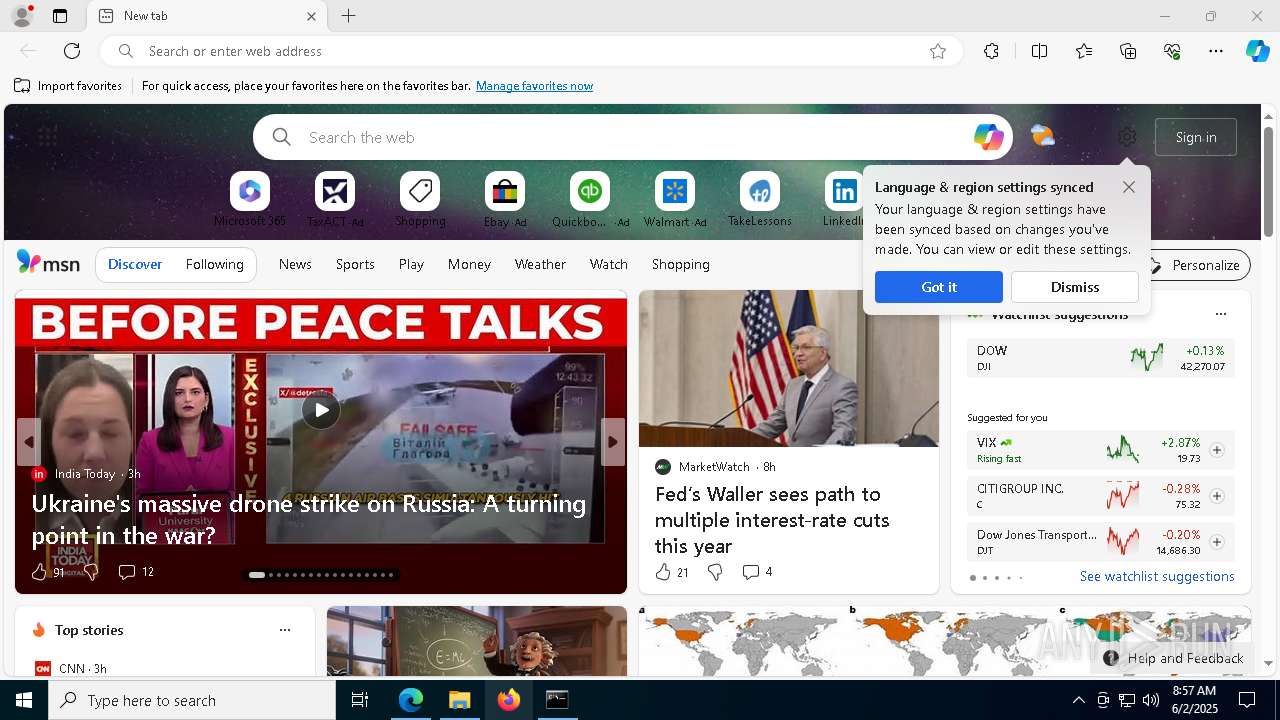Show next carousel story arrow

click(x=613, y=442)
